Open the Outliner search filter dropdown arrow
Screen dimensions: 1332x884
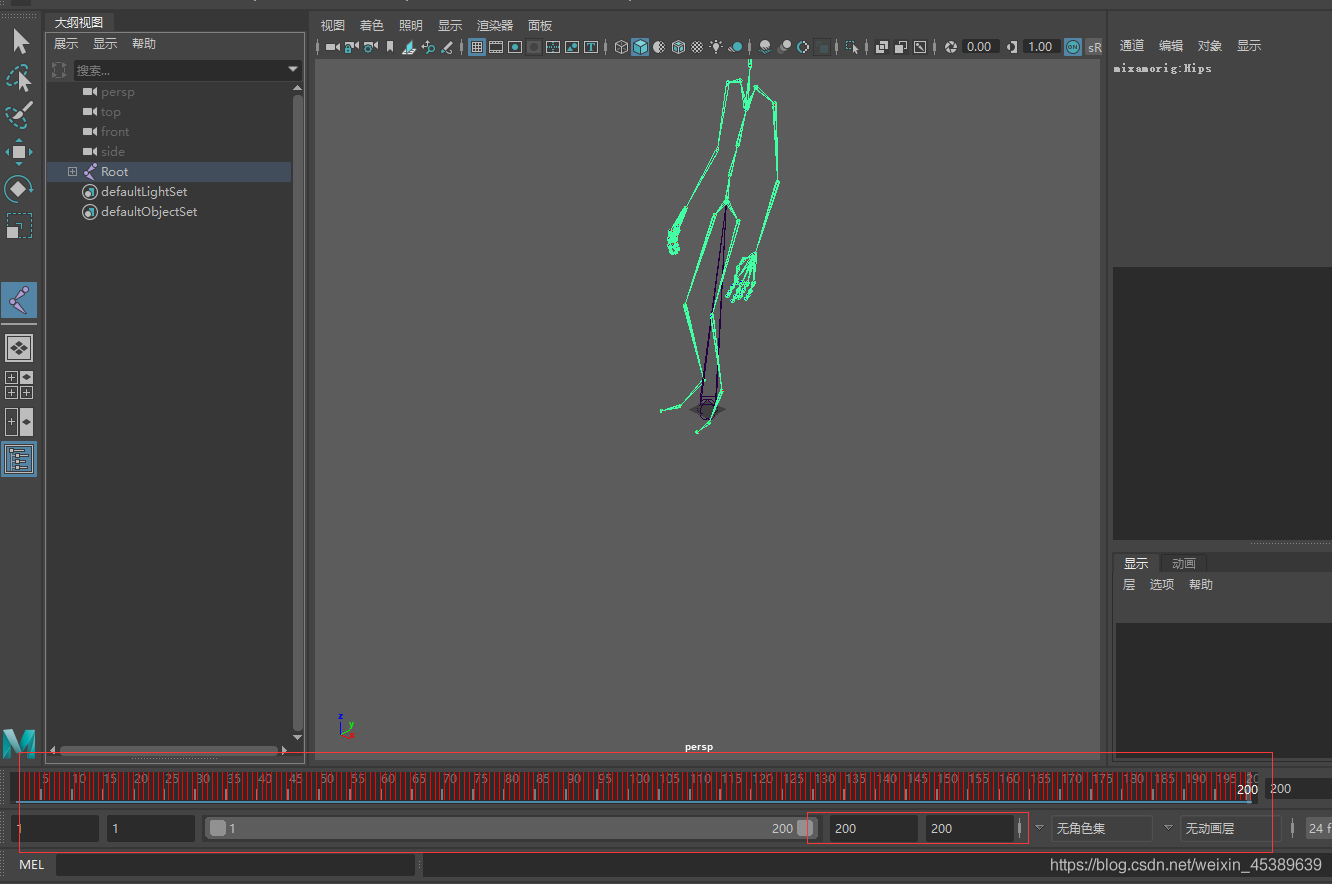(293, 70)
